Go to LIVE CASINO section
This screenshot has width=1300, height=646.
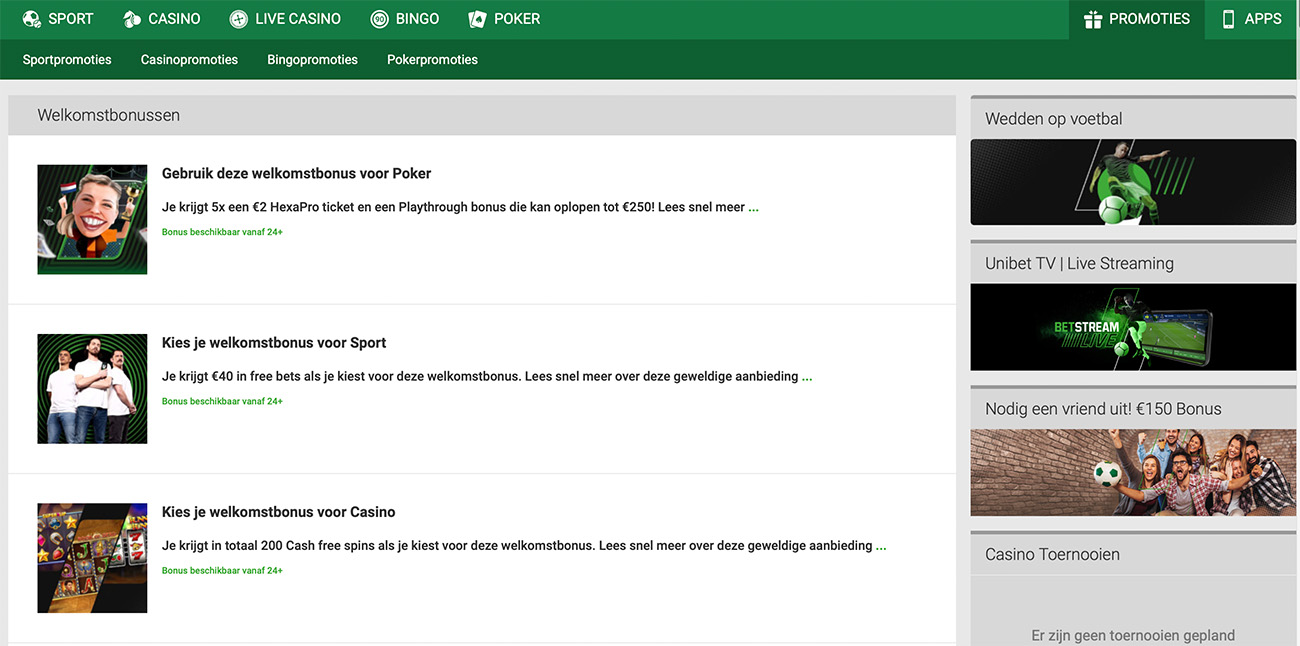(x=285, y=19)
